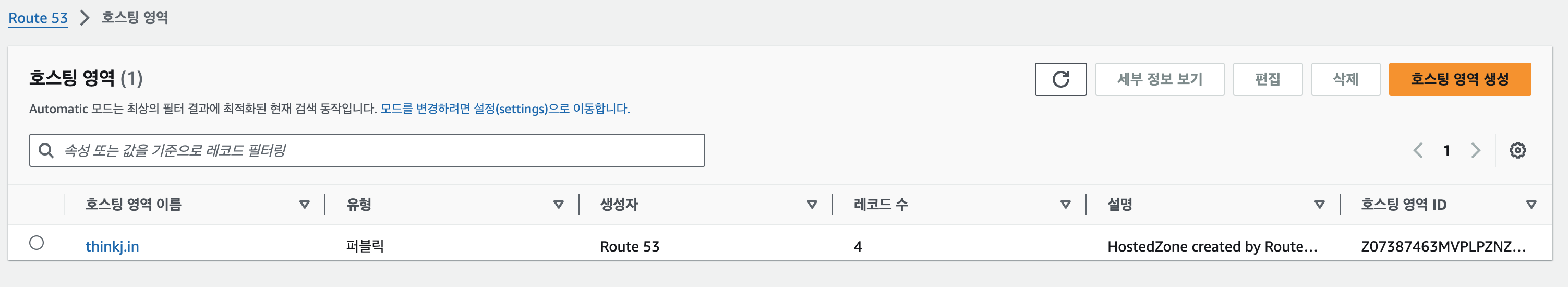Image resolution: width=1568 pixels, height=287 pixels.
Task: Go to next page arrow
Action: [1476, 150]
